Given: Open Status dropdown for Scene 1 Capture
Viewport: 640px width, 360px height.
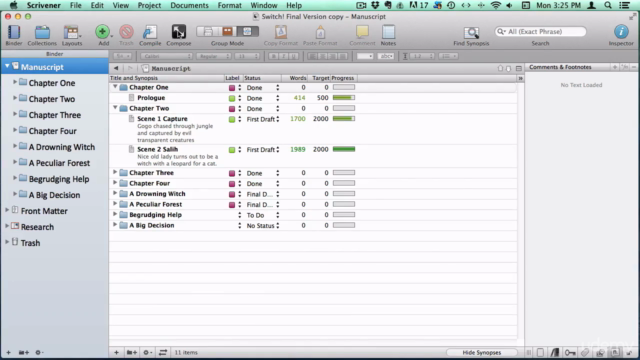Looking at the screenshot, I should [263, 119].
